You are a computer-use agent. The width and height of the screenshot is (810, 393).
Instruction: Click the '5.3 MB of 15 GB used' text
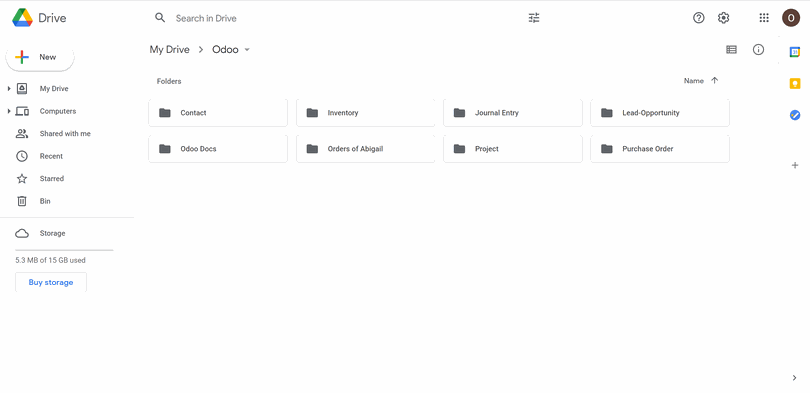[51, 260]
